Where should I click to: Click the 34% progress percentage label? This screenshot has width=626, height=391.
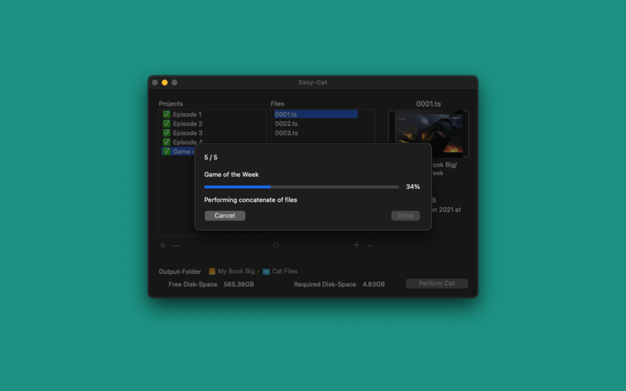413,187
